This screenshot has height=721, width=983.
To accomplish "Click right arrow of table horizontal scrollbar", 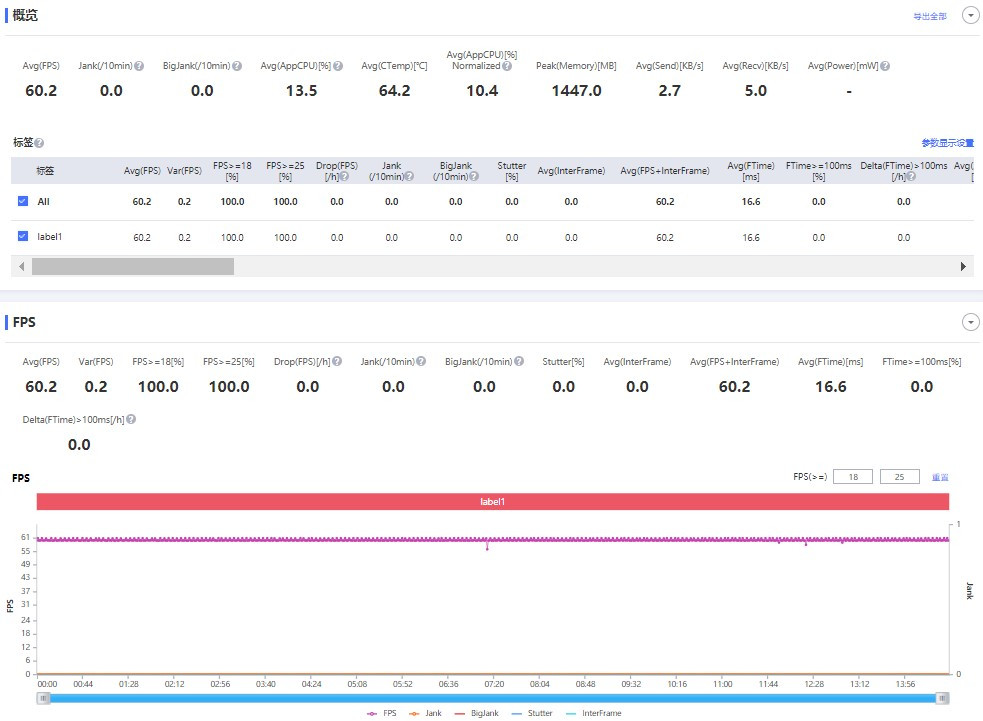I will point(964,267).
